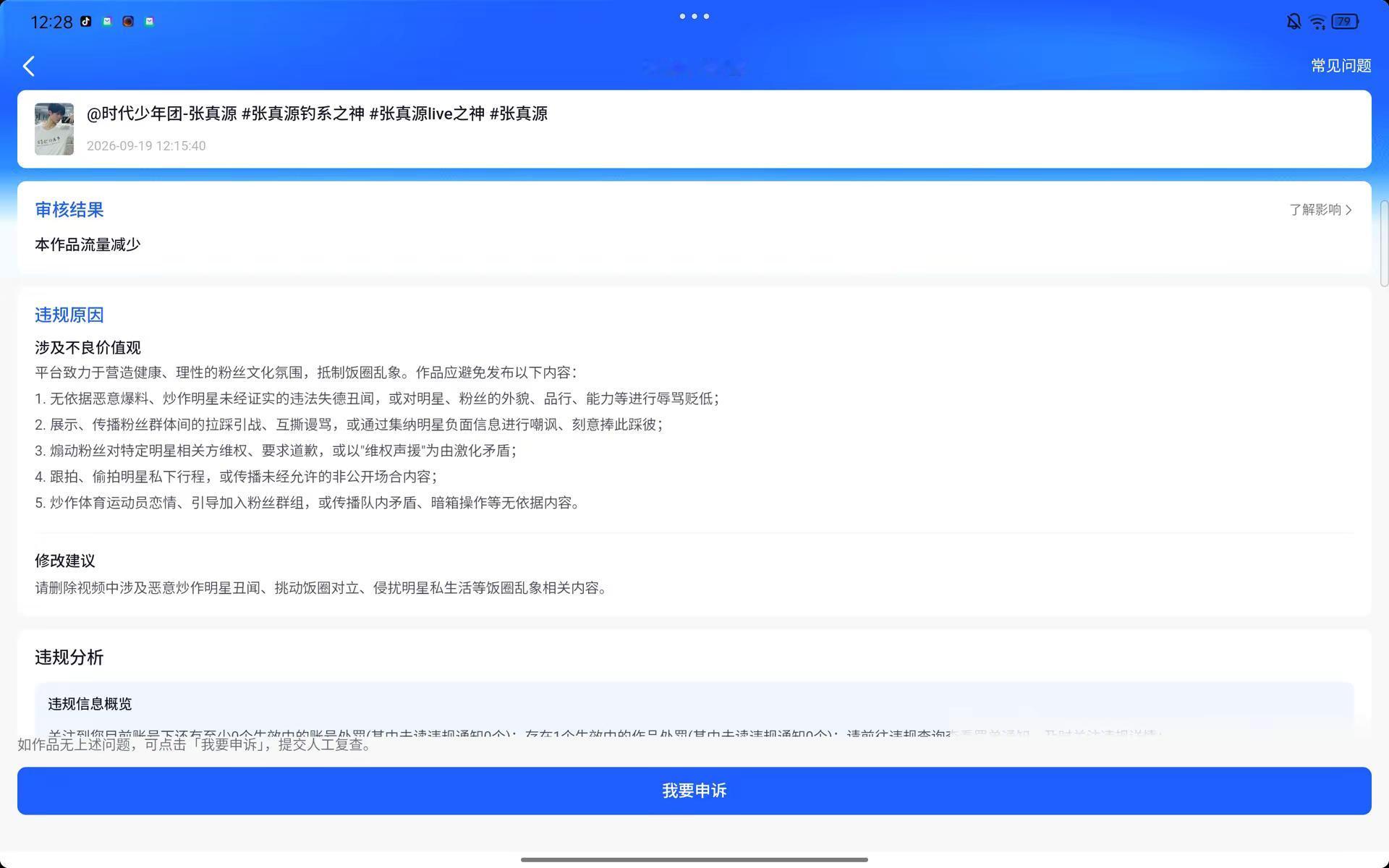Viewport: 1389px width, 868px height.
Task: Tap the Wi-Fi status icon
Action: coord(1317,22)
